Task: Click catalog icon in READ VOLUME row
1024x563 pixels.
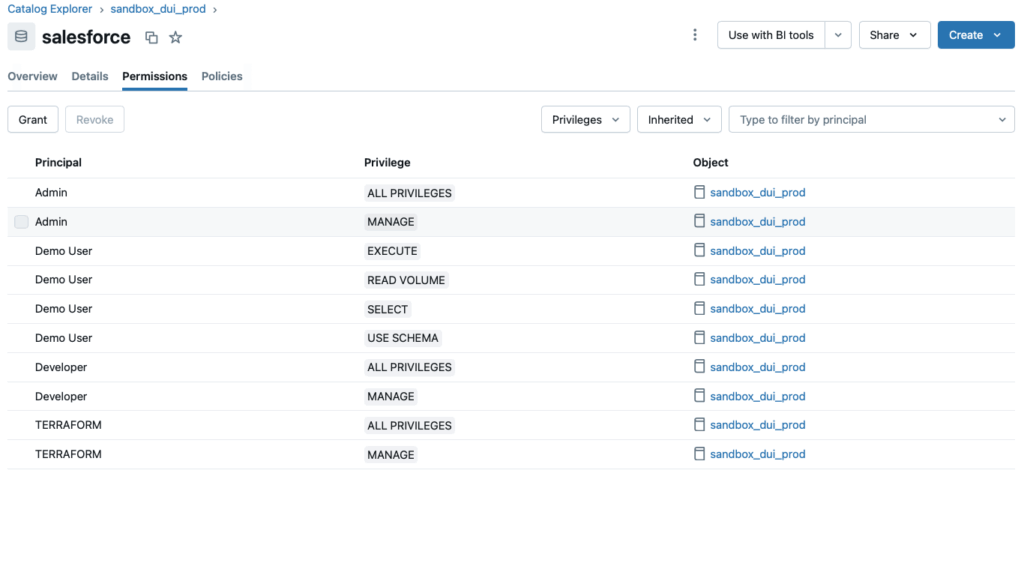Action: 699,280
